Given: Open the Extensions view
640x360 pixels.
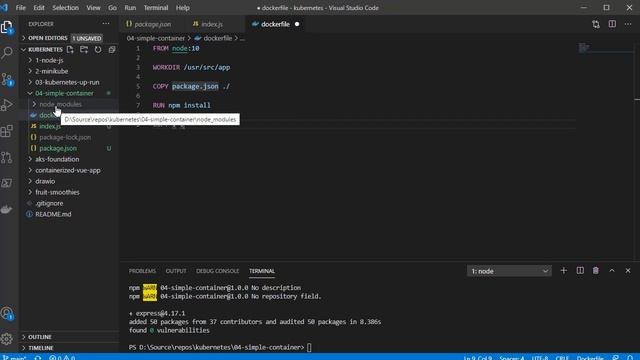Looking at the screenshot, I should [7, 131].
